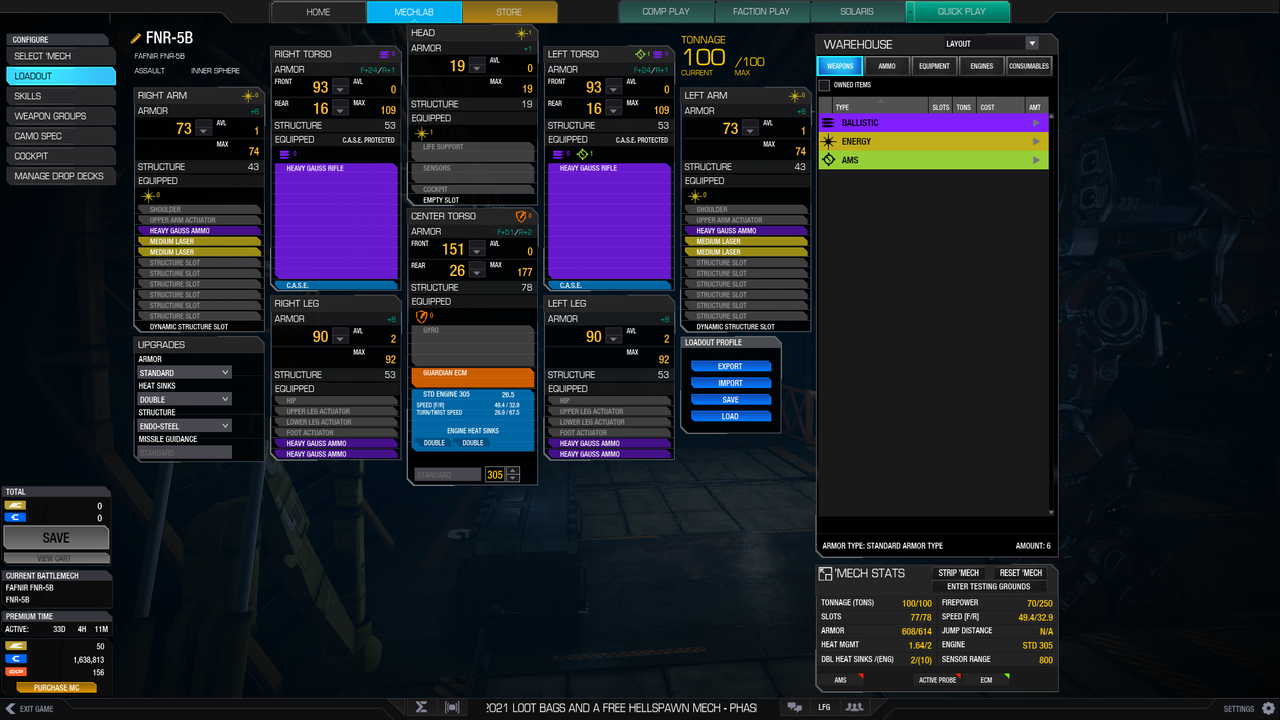Click the settings gear icon
Viewport: 1280px width, 720px height.
1268,708
